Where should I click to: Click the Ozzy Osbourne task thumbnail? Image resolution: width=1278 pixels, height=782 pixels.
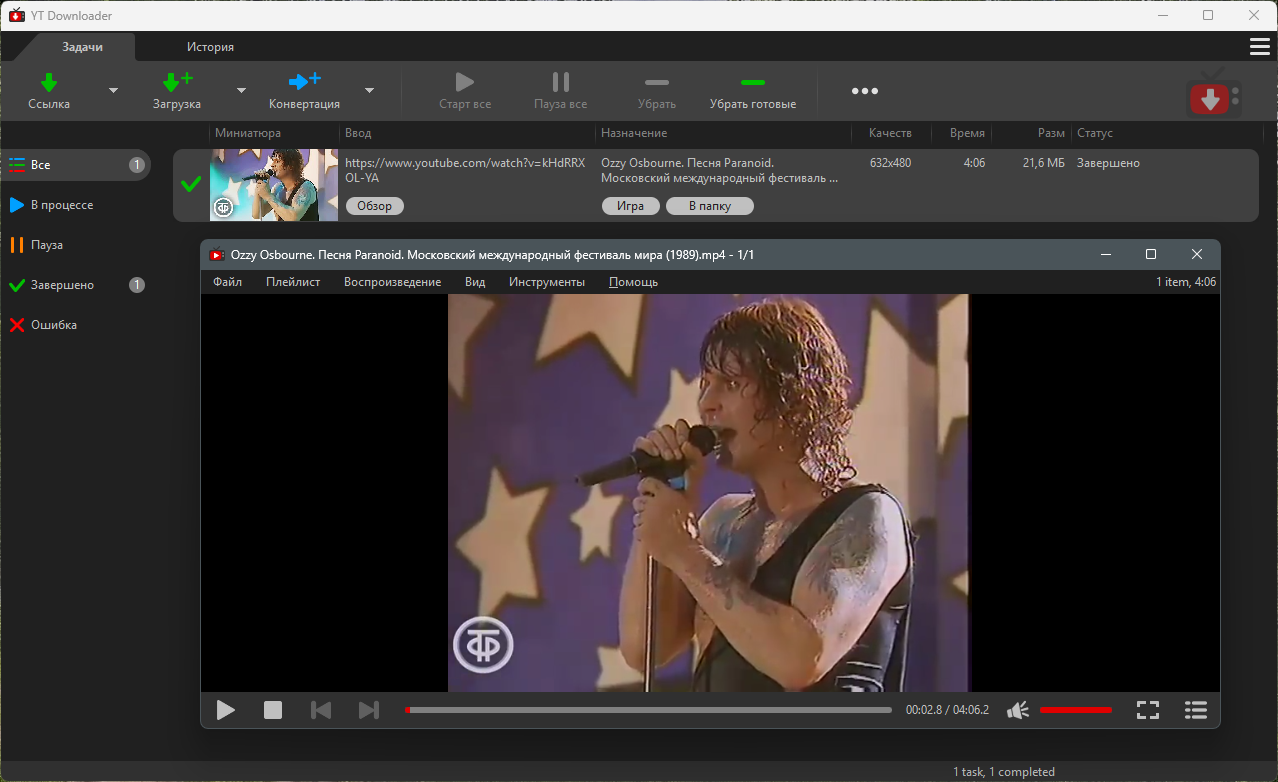pos(274,185)
